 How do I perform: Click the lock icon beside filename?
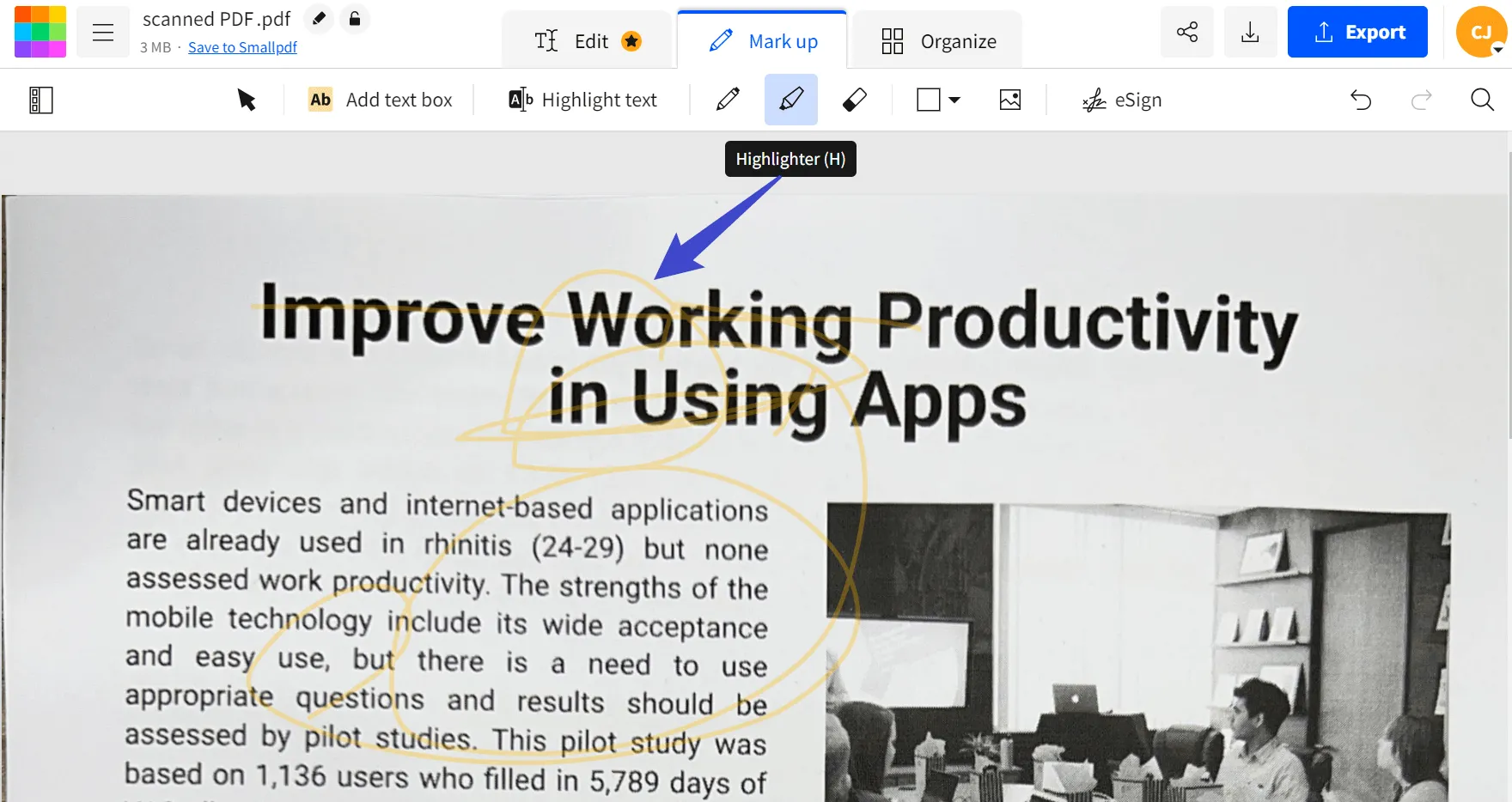pyautogui.click(x=355, y=18)
